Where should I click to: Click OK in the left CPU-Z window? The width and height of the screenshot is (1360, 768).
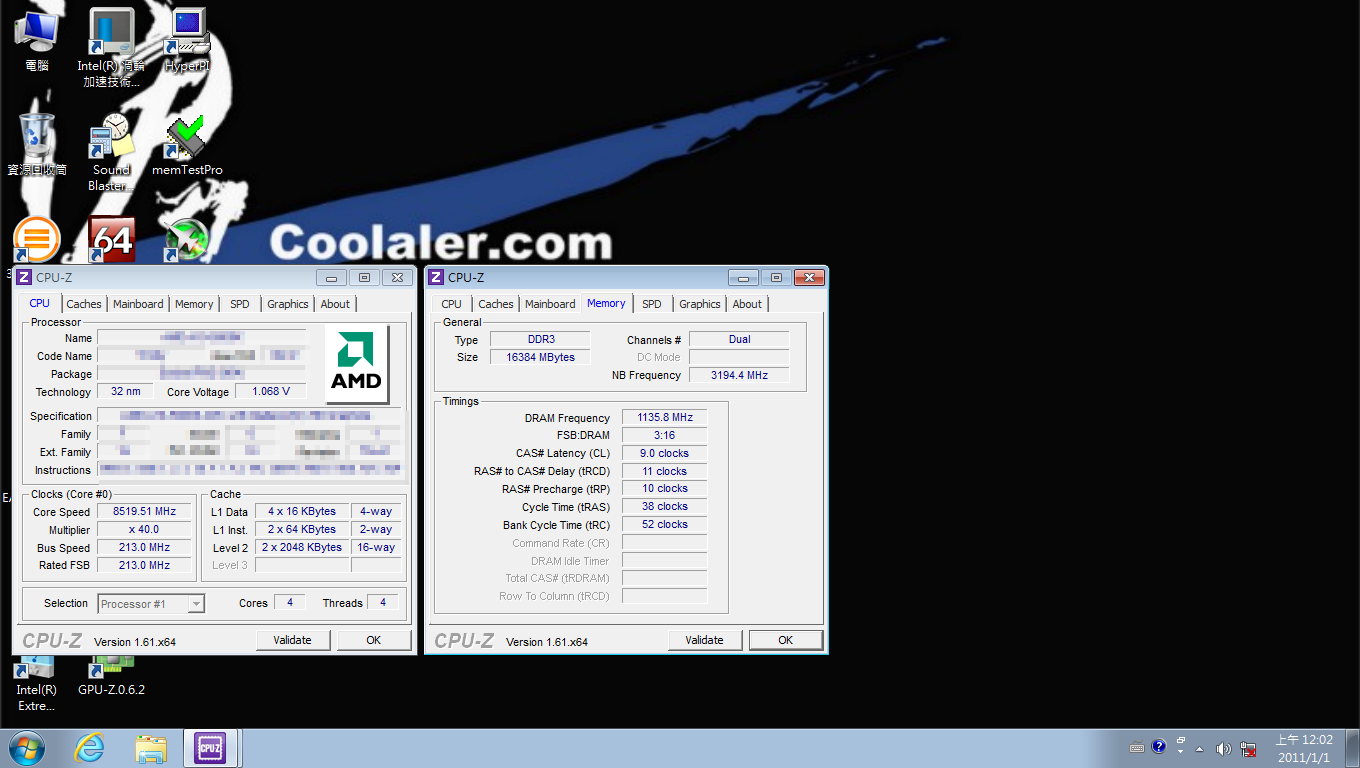pyautogui.click(x=374, y=640)
